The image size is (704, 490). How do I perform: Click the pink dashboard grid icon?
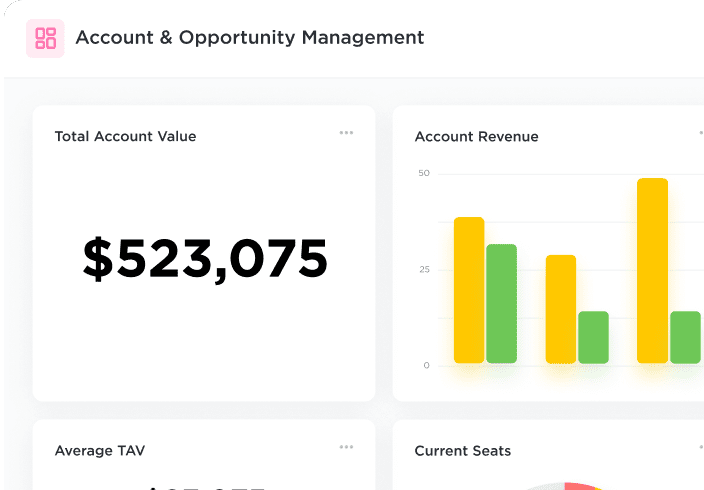coord(45,38)
